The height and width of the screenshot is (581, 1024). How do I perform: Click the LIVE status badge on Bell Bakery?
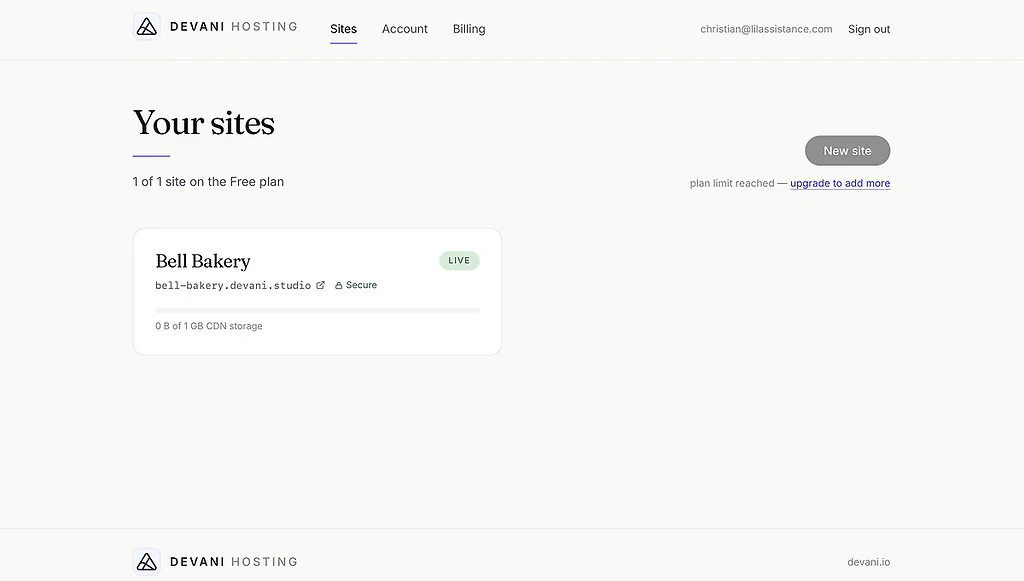coord(459,260)
